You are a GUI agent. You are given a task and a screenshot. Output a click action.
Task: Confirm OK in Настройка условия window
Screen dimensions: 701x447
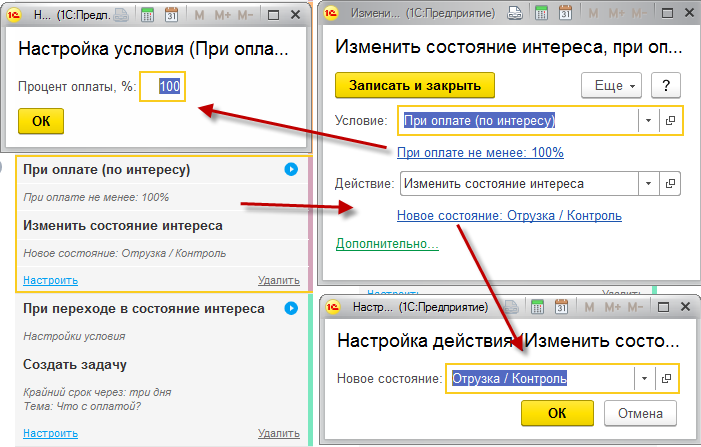pos(41,121)
